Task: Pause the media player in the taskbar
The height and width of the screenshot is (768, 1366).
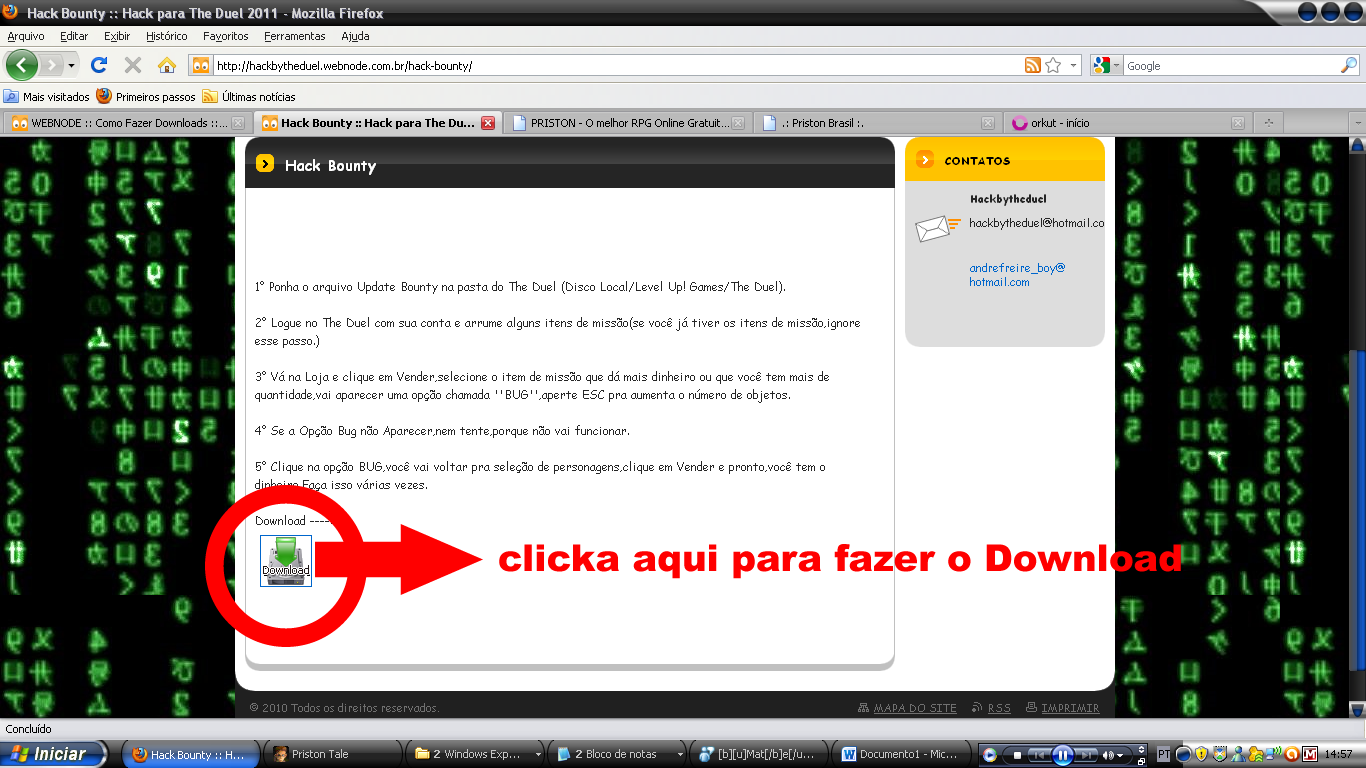Action: [x=1062, y=755]
